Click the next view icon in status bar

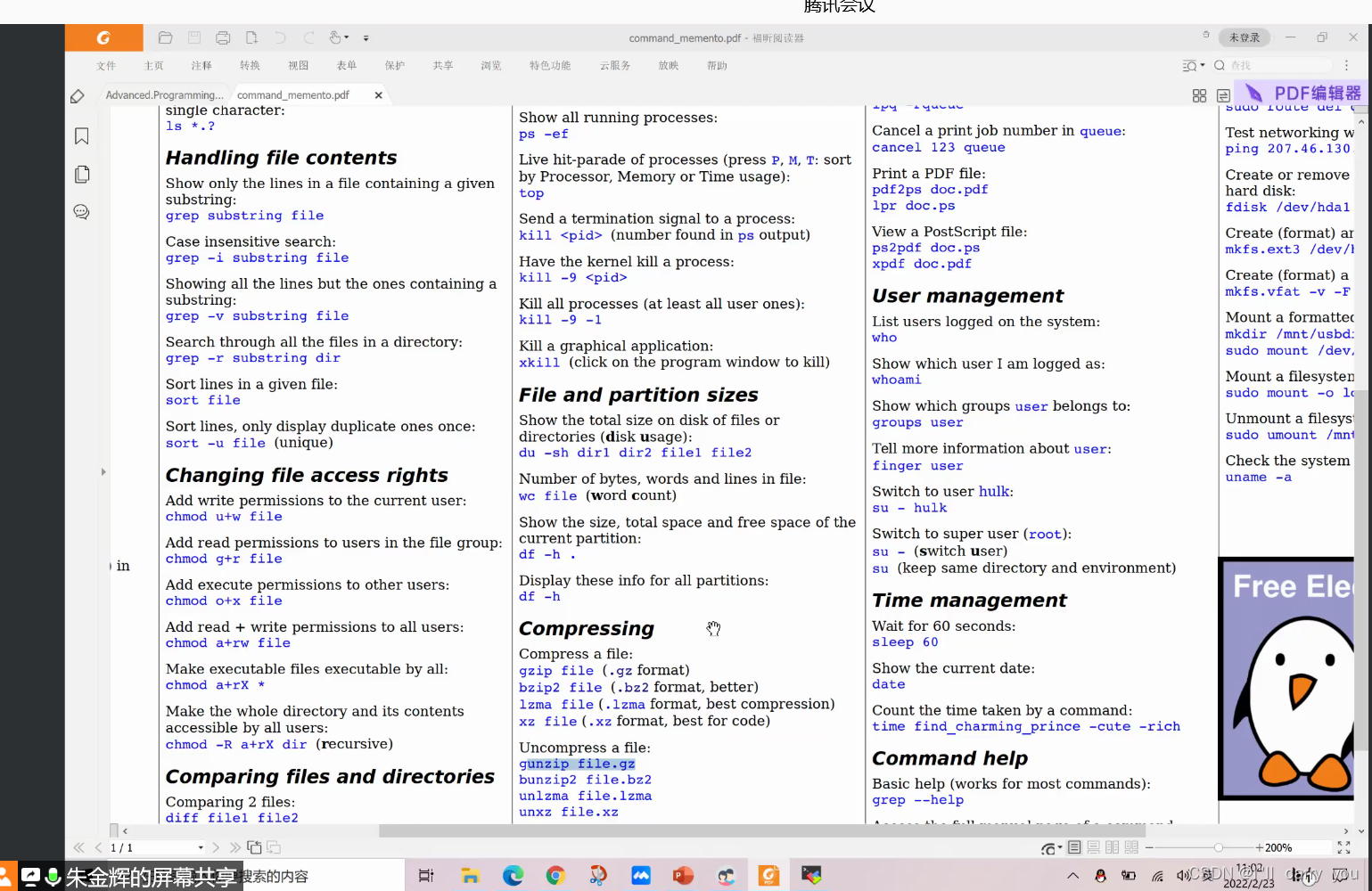[274, 847]
